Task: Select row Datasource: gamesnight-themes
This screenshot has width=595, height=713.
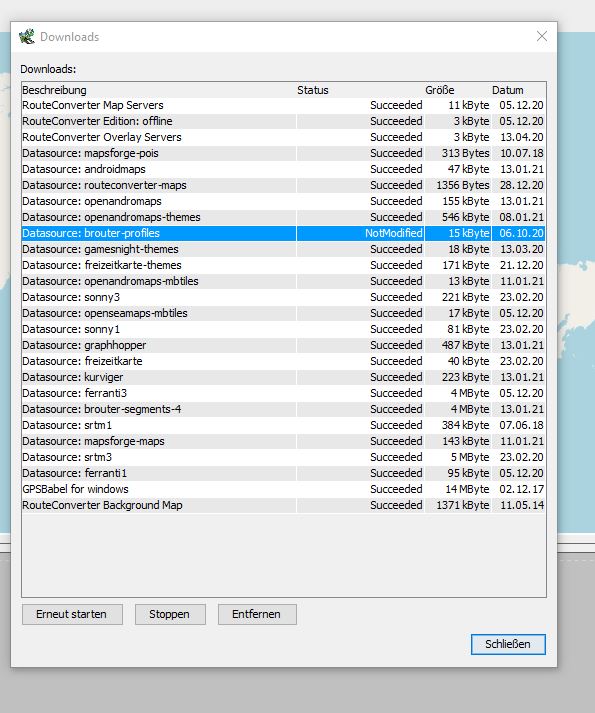Action: click(283, 249)
